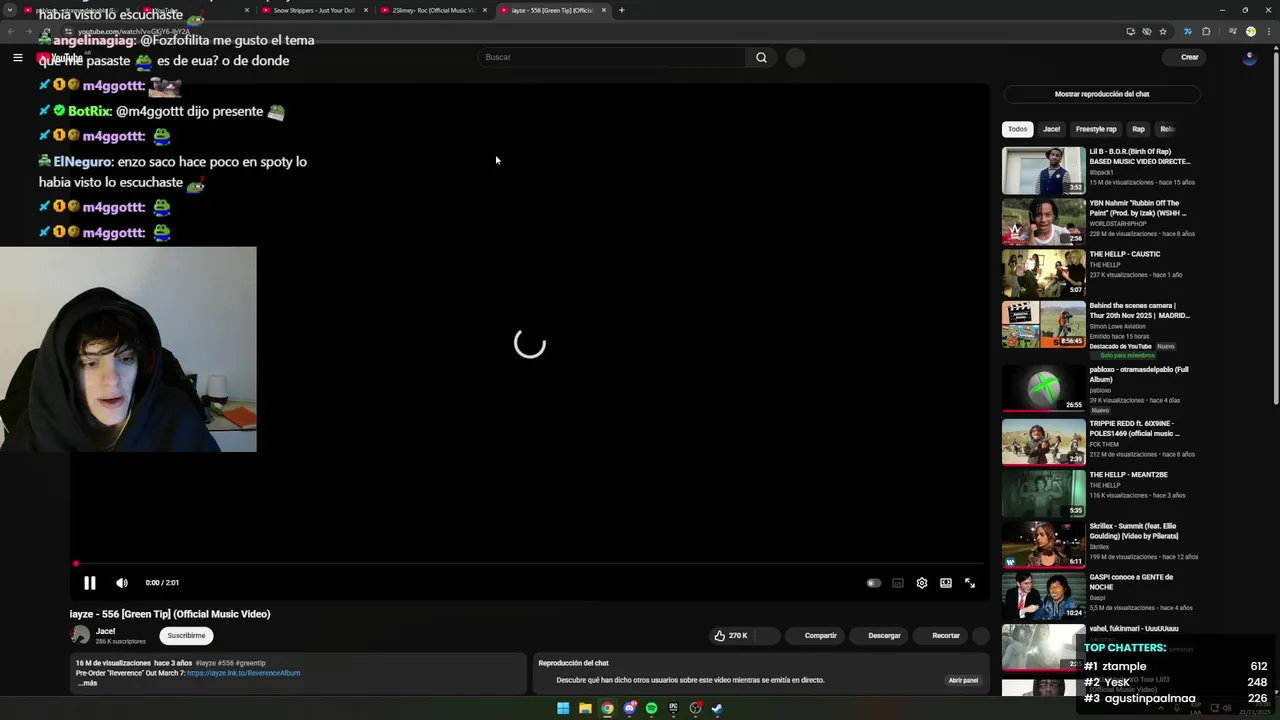Screen dimensions: 1280x720
Task: Toggle subtitles with the captions button
Action: pyautogui.click(x=898, y=583)
